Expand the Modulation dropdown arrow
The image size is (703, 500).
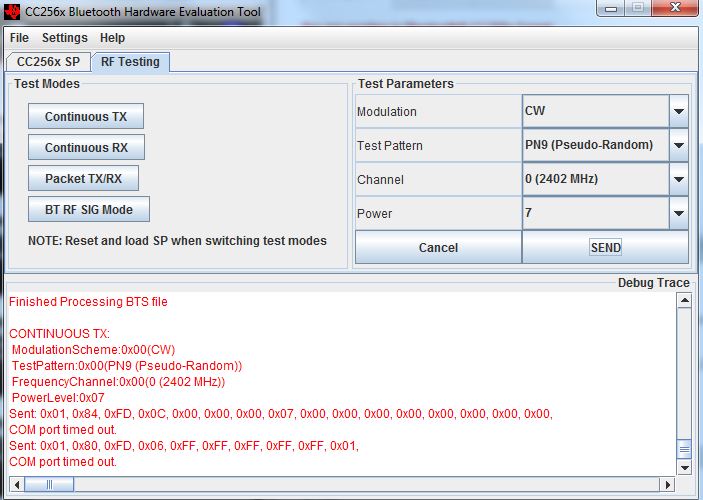[679, 111]
